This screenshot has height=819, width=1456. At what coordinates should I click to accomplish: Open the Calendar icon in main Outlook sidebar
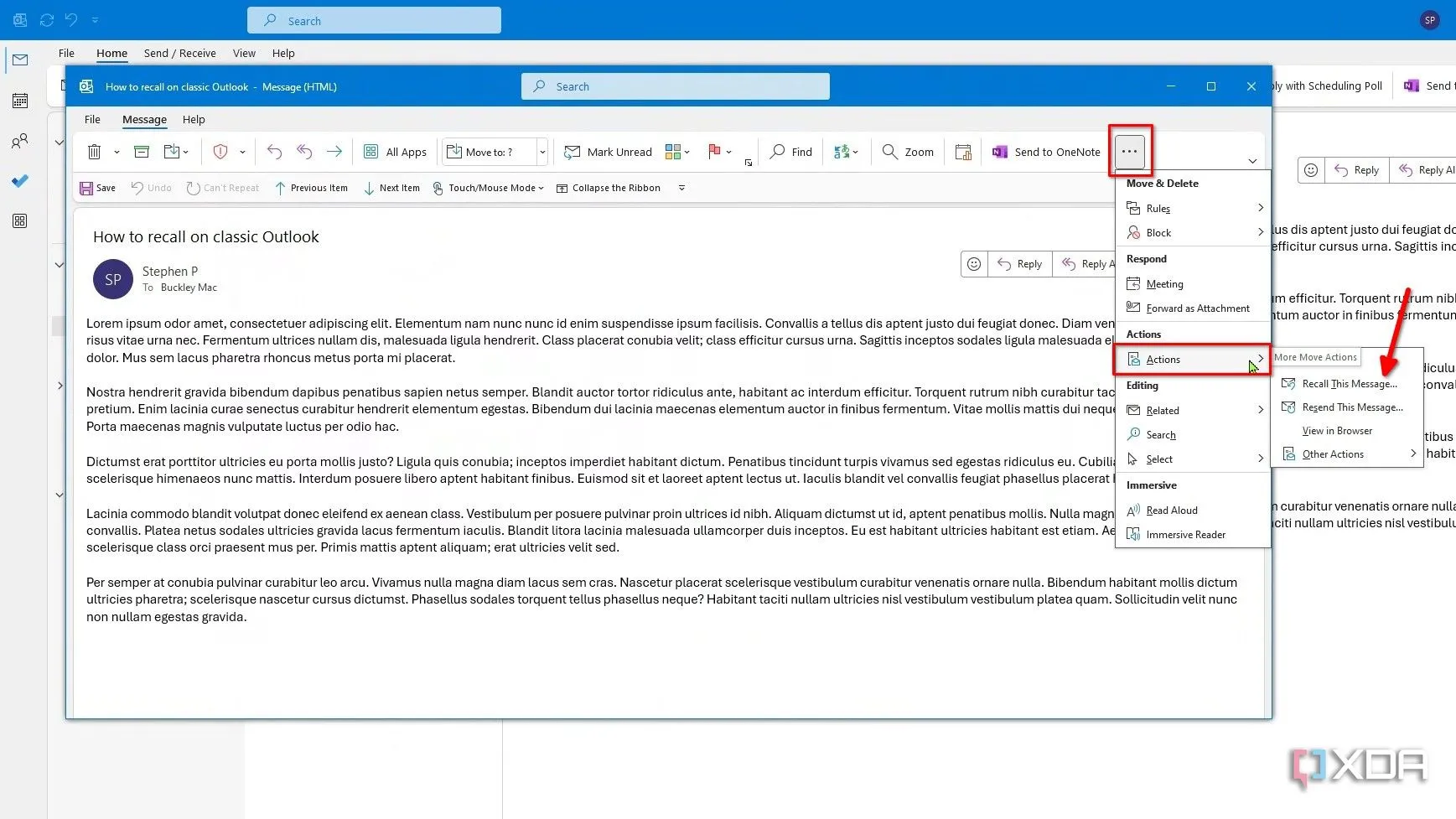(x=20, y=101)
